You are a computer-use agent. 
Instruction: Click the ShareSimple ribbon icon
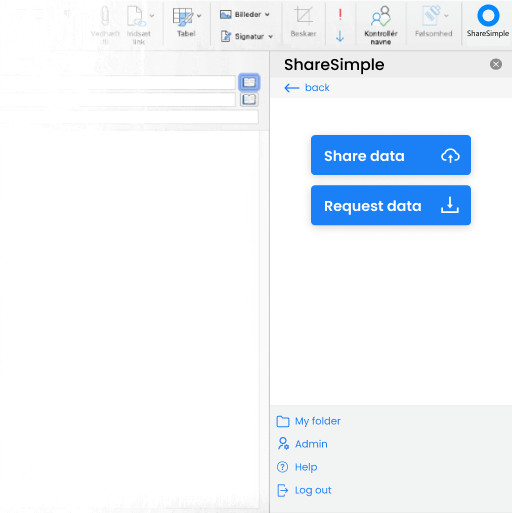[488, 16]
